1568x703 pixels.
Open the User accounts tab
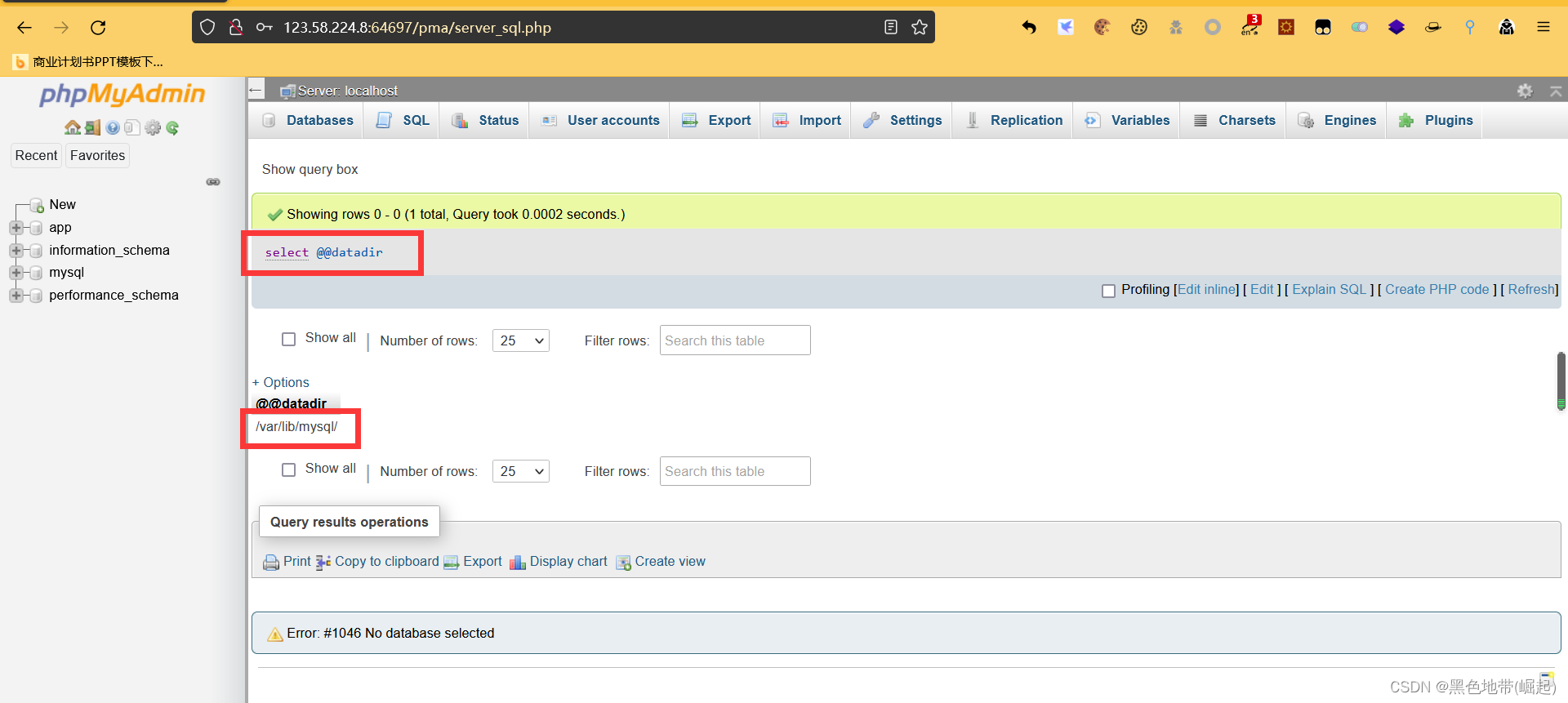pyautogui.click(x=600, y=120)
